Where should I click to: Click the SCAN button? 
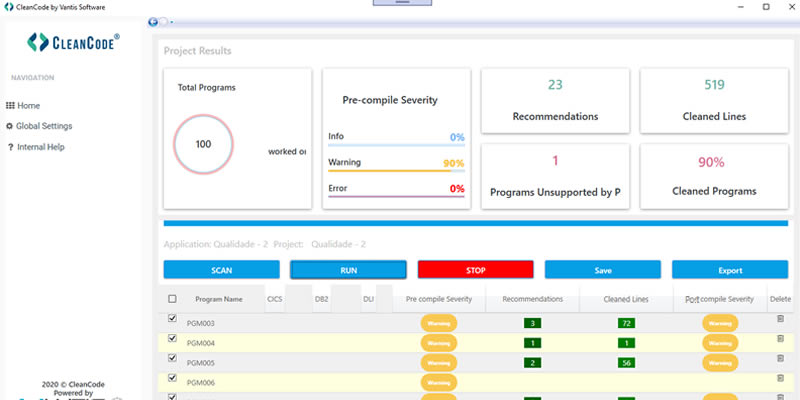[221, 270]
